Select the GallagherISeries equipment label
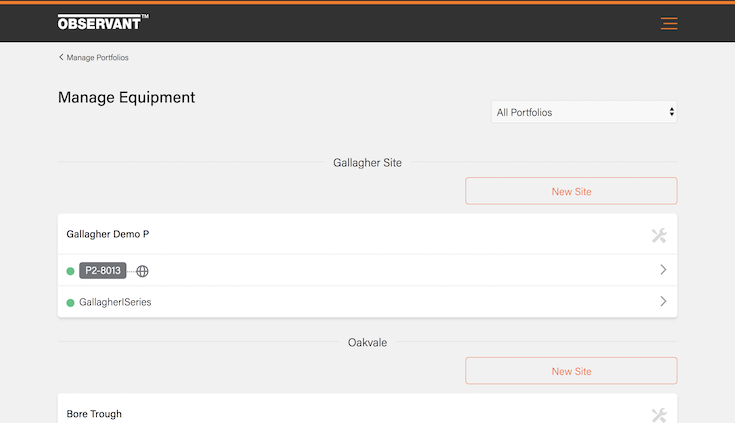This screenshot has width=735, height=423. 115,302
